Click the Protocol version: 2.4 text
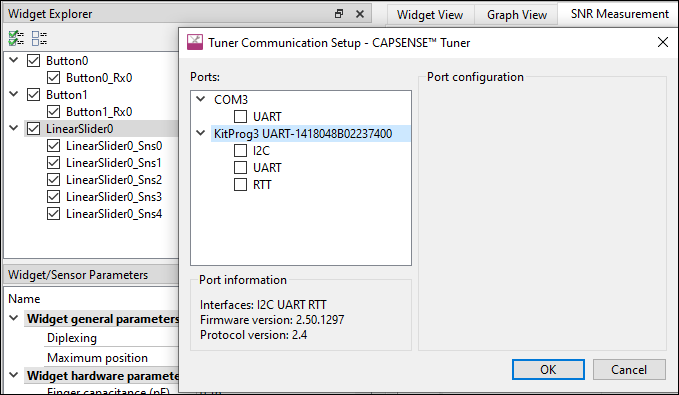Image resolution: width=679 pixels, height=395 pixels. click(253, 335)
